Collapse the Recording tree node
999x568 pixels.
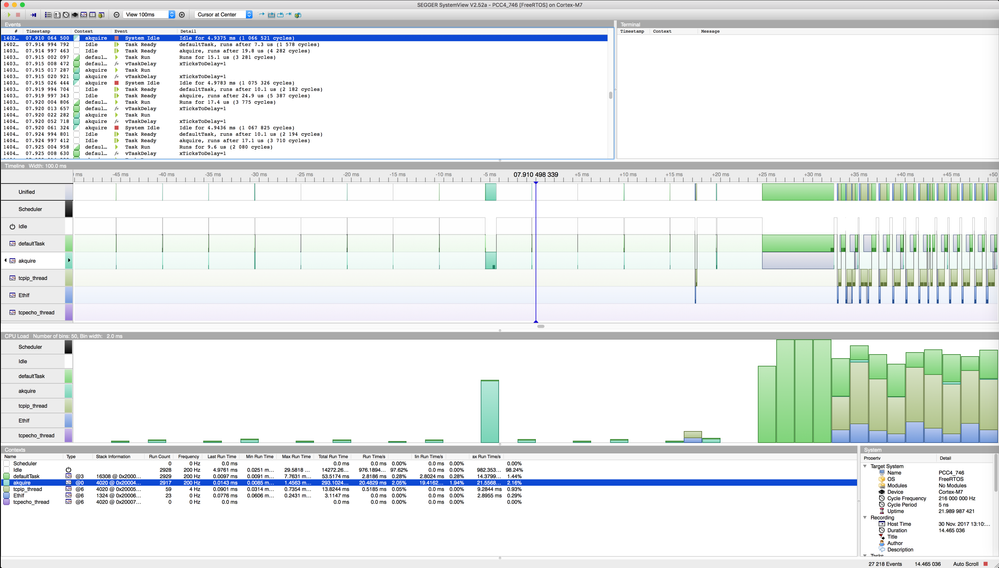click(865, 517)
